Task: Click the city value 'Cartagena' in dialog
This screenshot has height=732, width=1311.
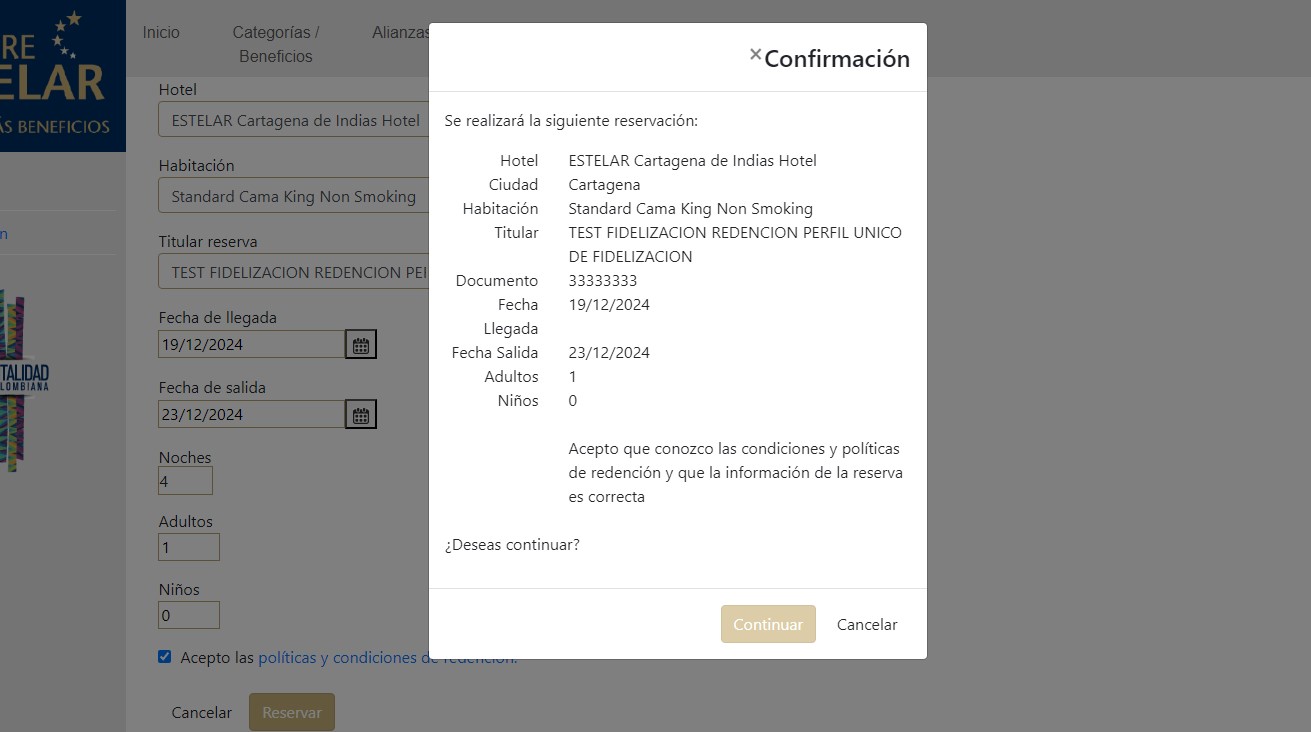Action: coord(604,185)
